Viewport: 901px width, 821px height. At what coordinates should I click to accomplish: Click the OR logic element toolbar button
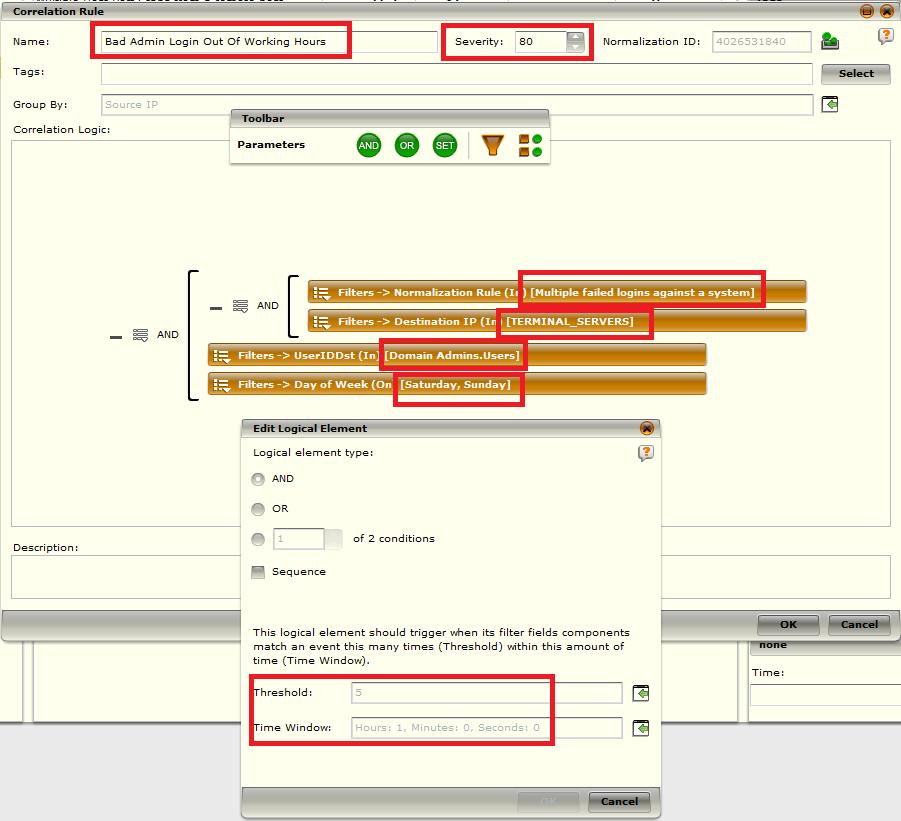pos(407,145)
